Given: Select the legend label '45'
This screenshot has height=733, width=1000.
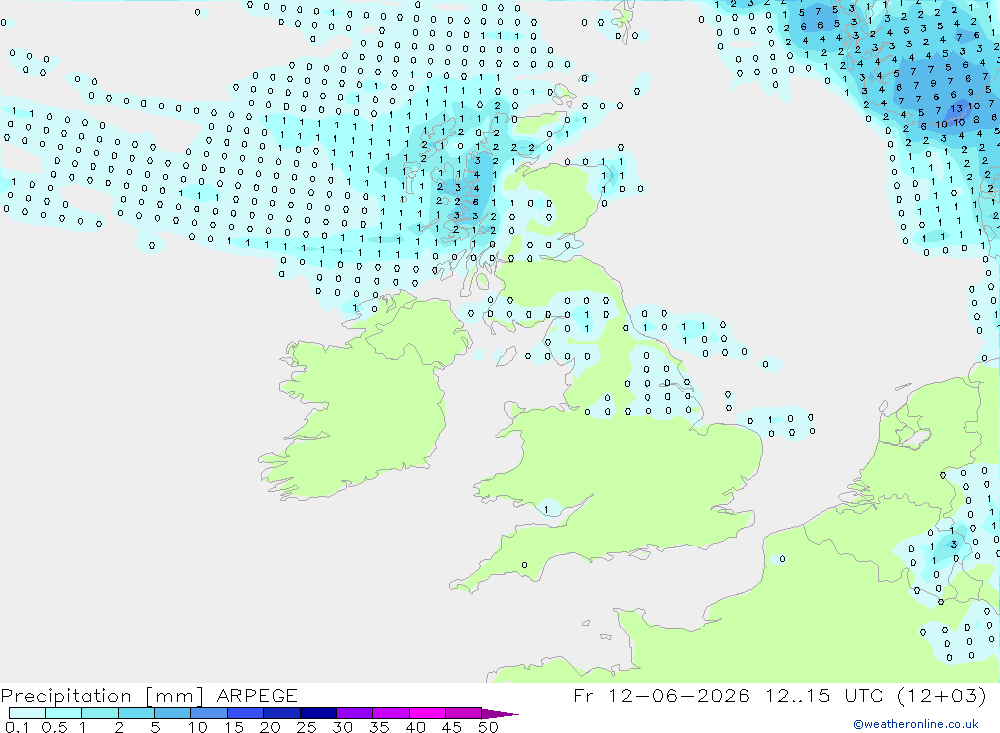Looking at the screenshot, I should click(452, 727).
